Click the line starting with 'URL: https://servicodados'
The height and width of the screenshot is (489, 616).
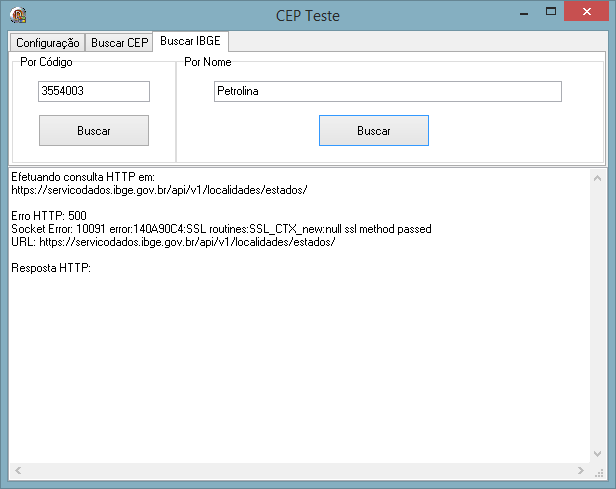[173, 242]
